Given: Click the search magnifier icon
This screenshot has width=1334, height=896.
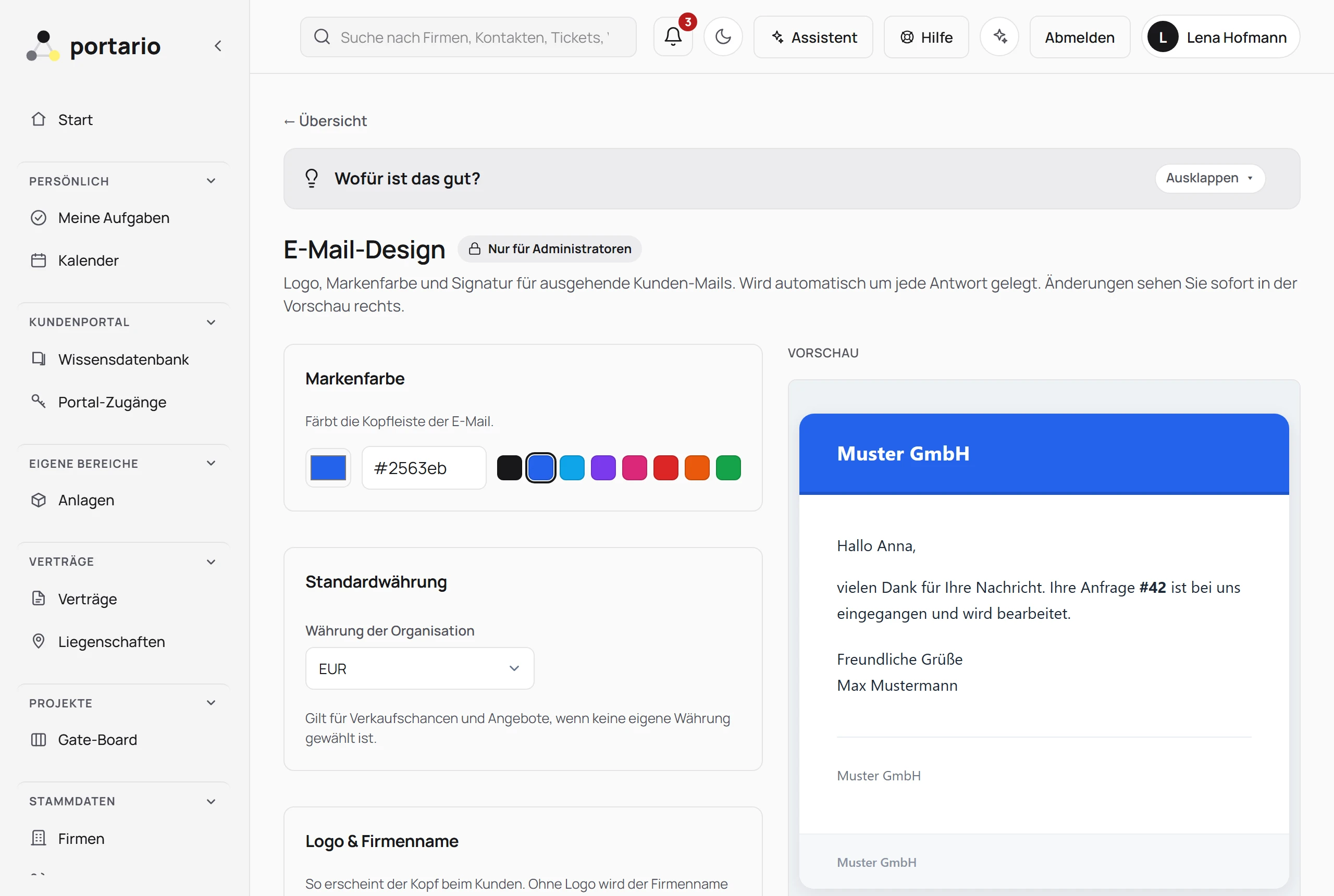Looking at the screenshot, I should [323, 37].
